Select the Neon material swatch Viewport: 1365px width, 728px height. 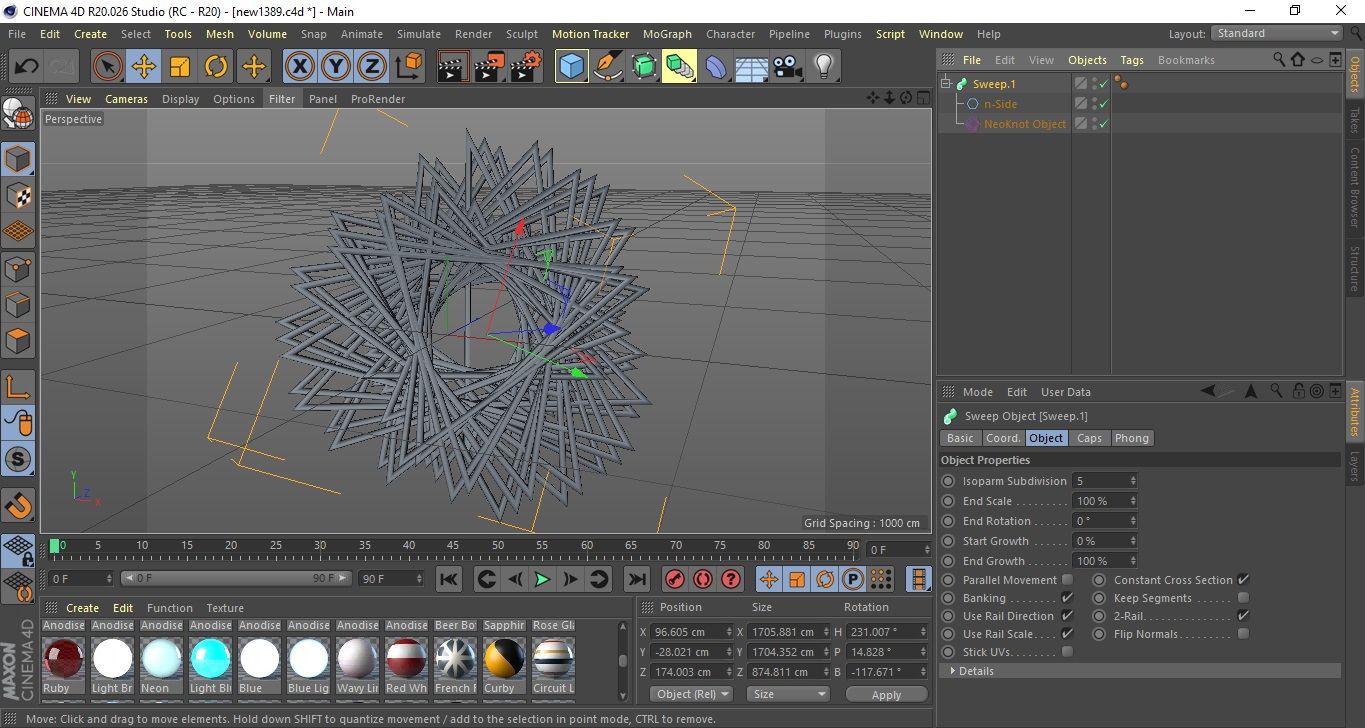[x=161, y=659]
